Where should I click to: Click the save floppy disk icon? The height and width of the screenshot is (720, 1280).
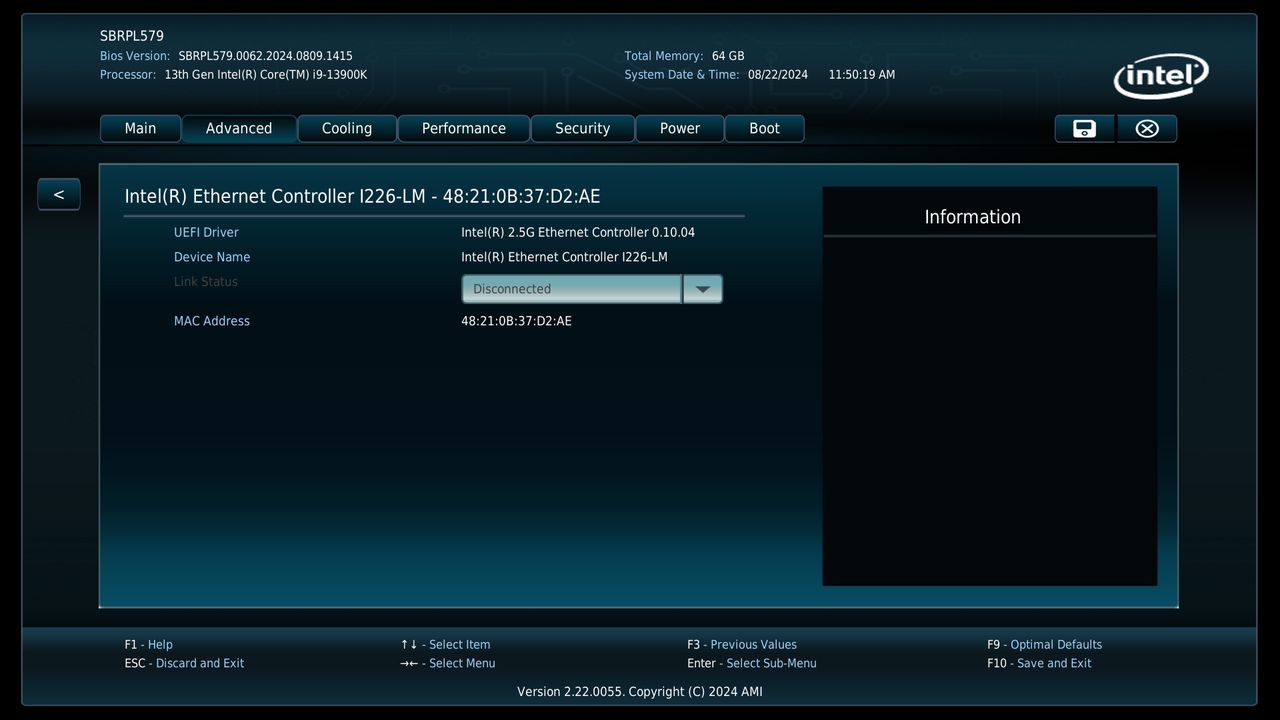click(1084, 128)
